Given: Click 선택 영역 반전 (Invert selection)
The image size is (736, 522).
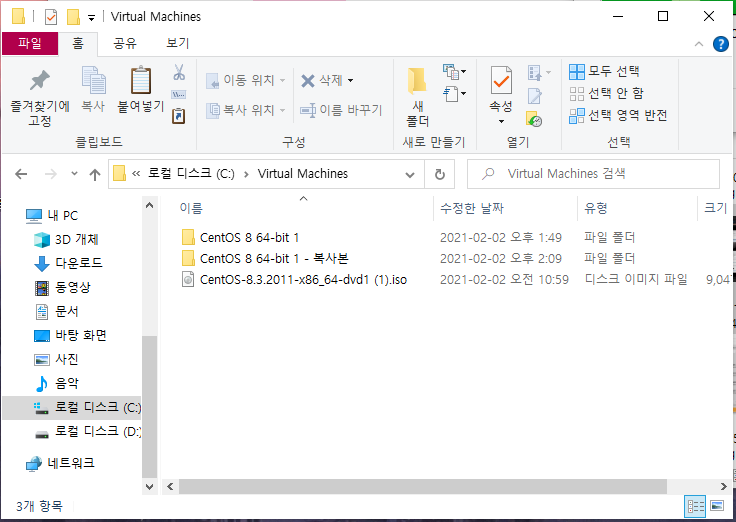Looking at the screenshot, I should click(618, 115).
